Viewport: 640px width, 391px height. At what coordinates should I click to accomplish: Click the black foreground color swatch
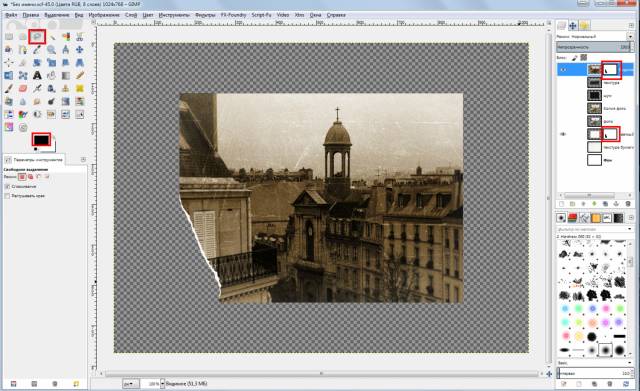point(41,140)
